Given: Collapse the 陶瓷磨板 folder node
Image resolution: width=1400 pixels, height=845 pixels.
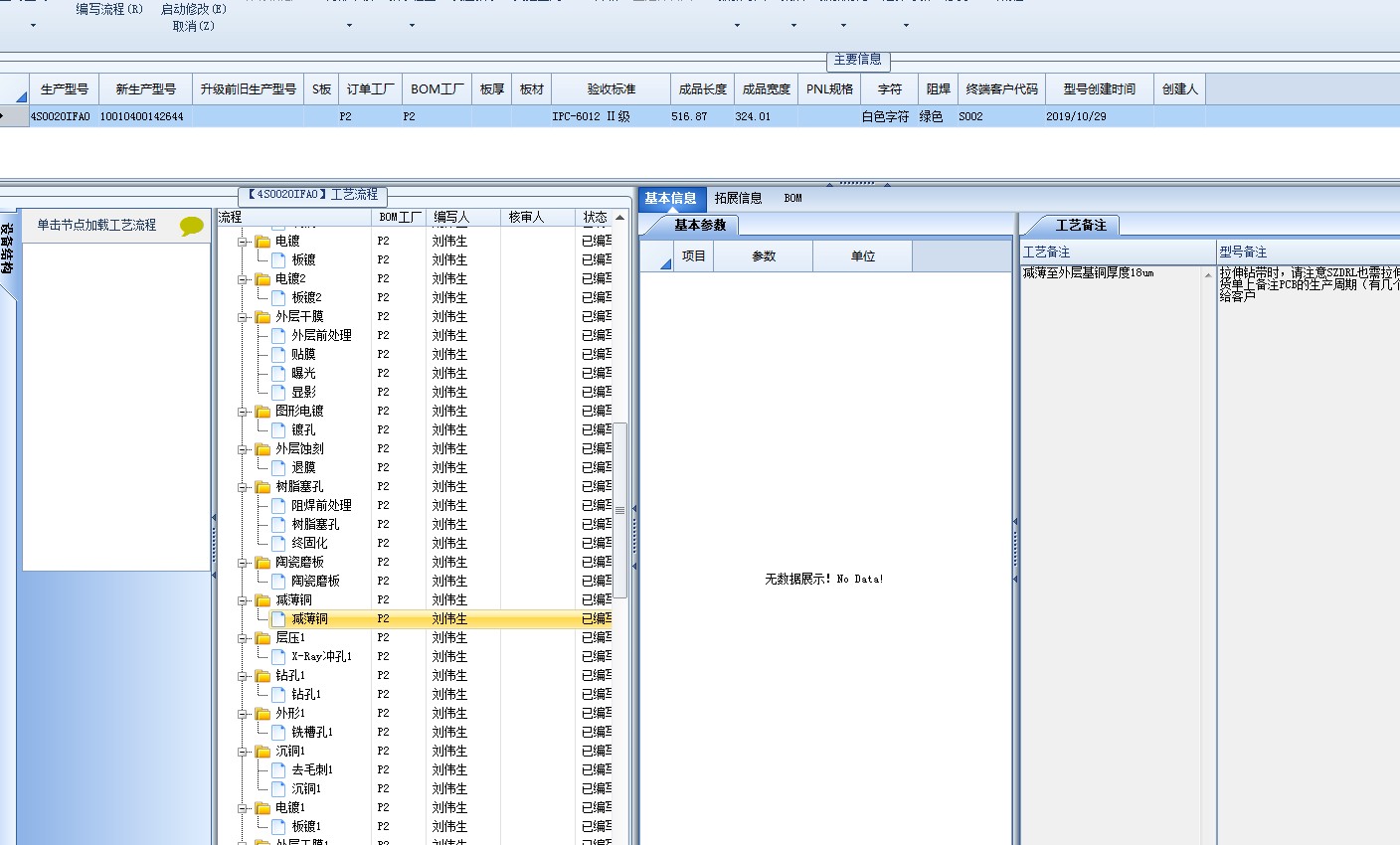Looking at the screenshot, I should pos(244,563).
